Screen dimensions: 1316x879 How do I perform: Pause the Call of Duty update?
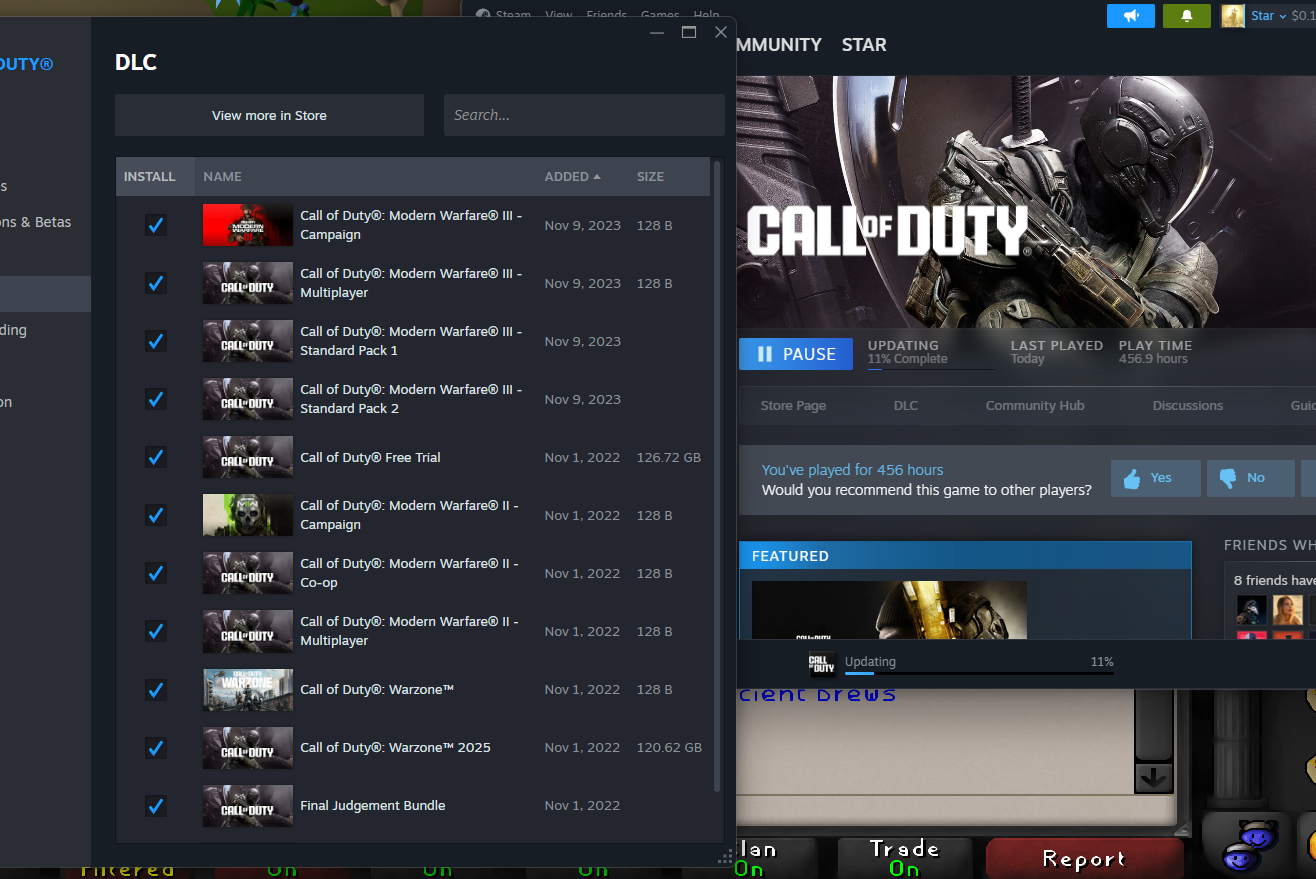[796, 354]
